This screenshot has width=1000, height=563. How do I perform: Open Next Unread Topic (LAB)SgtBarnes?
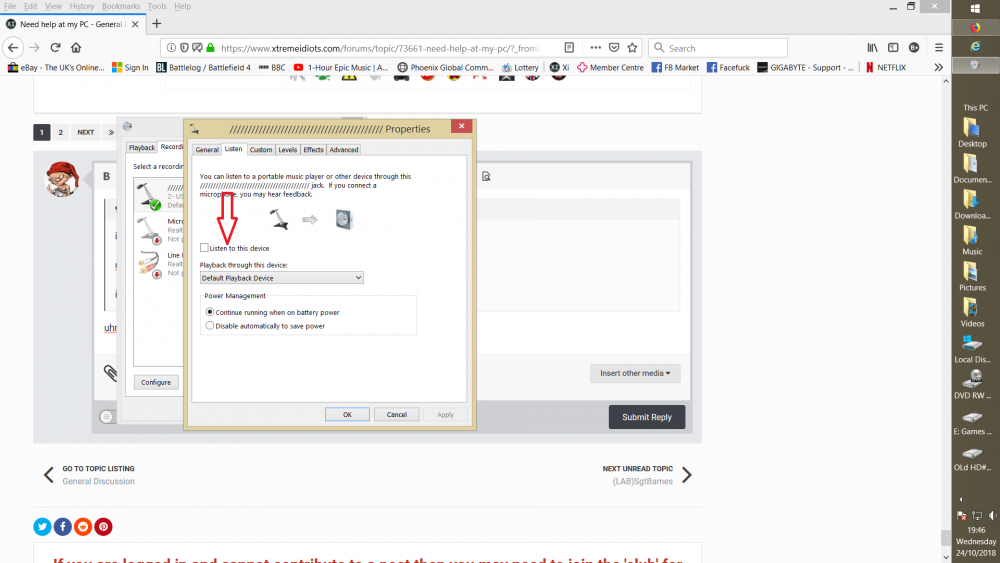647,475
